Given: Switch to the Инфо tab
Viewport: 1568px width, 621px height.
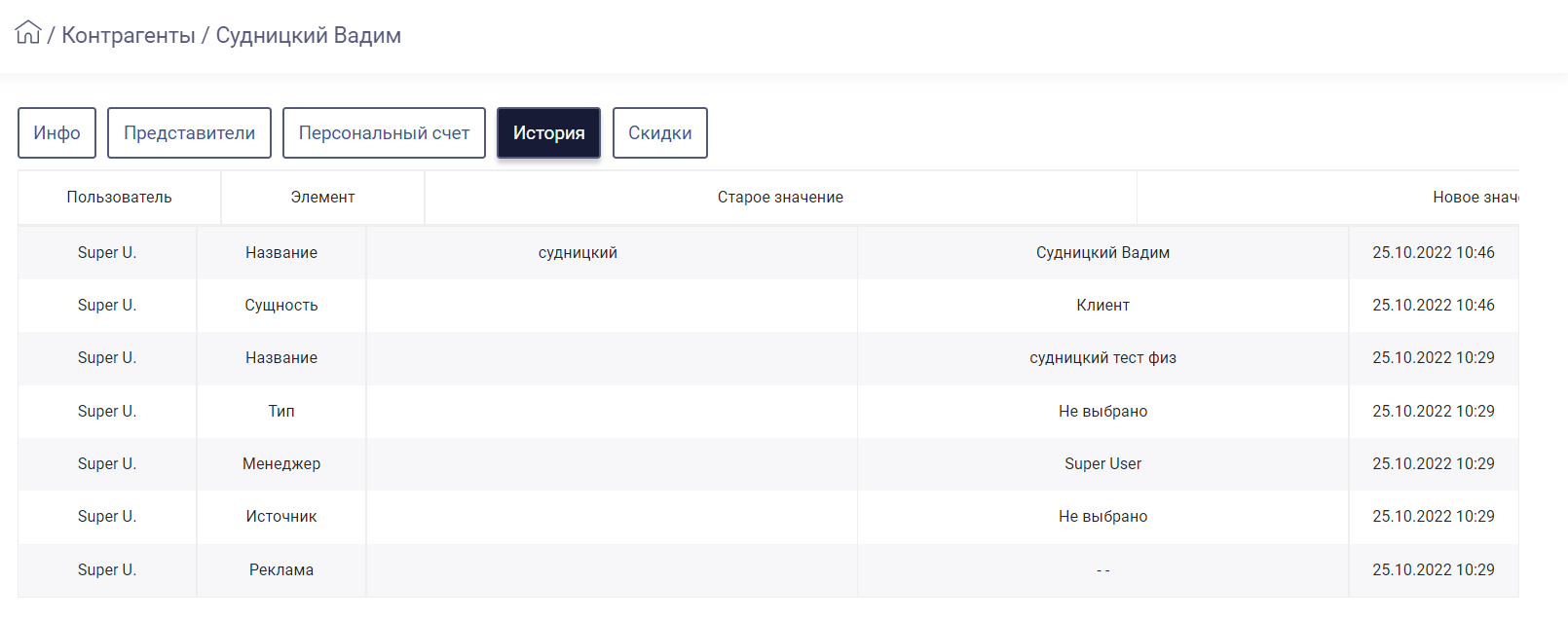Looking at the screenshot, I should click(x=56, y=132).
